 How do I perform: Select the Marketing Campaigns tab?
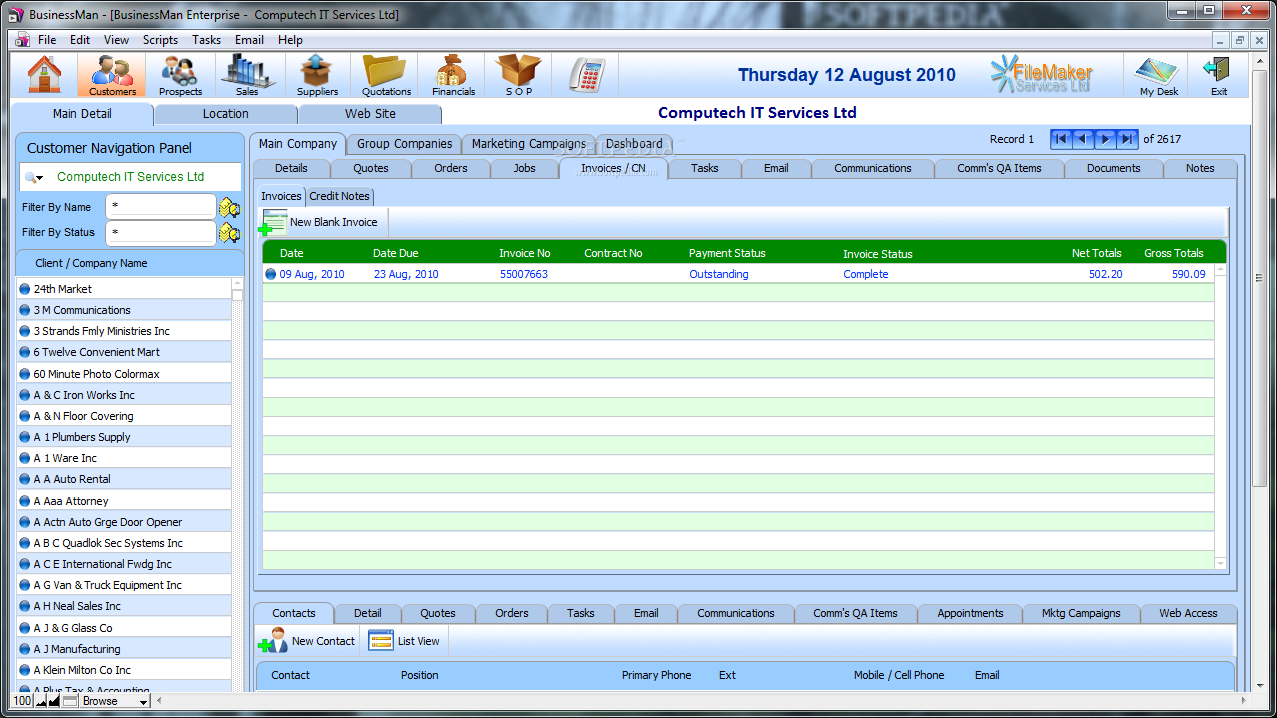pyautogui.click(x=529, y=144)
